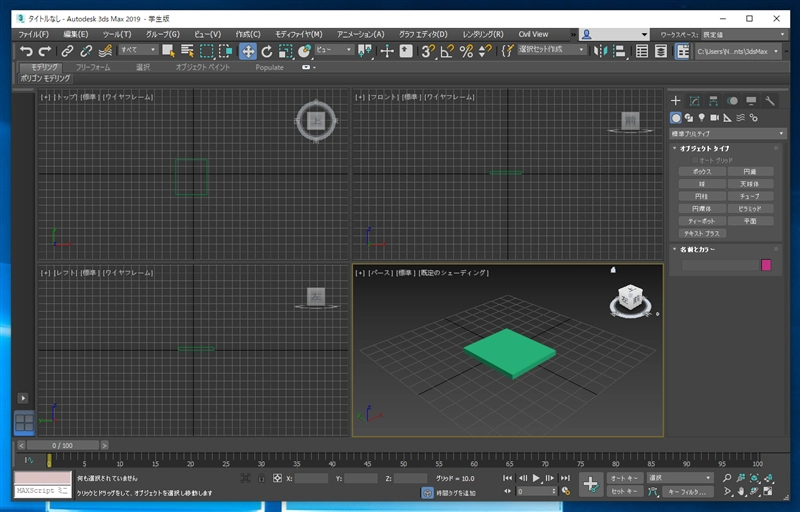Toggle the 3D Snaps button
800x512 pixels.
click(x=428, y=51)
